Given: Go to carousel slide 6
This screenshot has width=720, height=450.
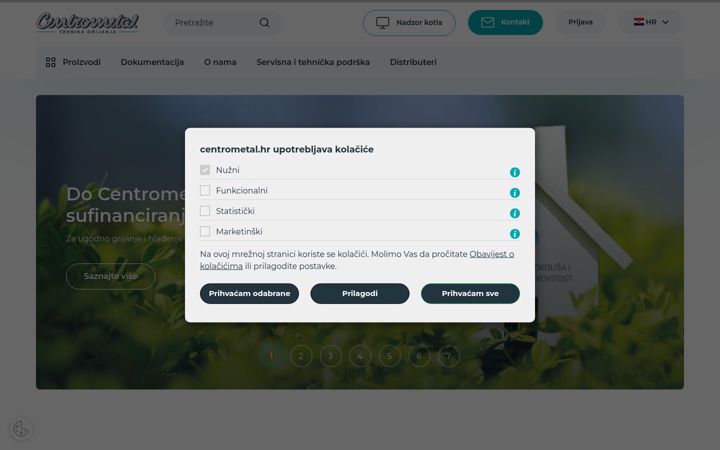Looking at the screenshot, I should [x=419, y=356].
